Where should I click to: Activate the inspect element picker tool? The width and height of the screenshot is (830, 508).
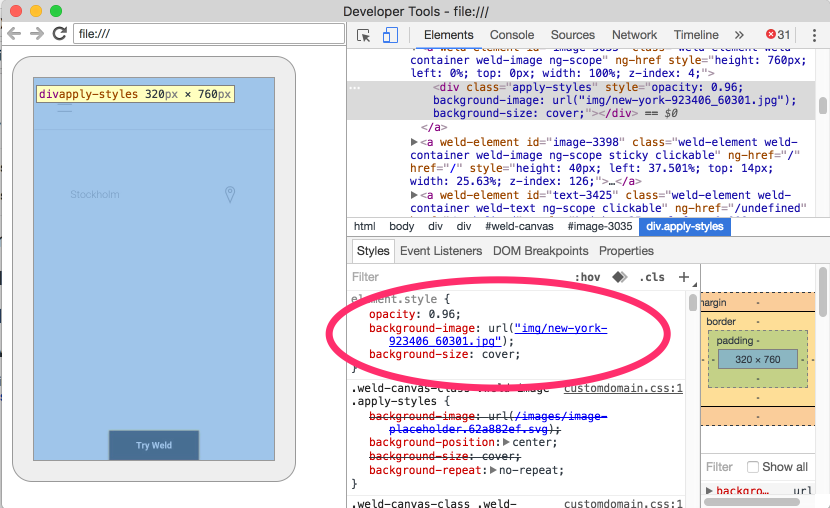[x=364, y=35]
